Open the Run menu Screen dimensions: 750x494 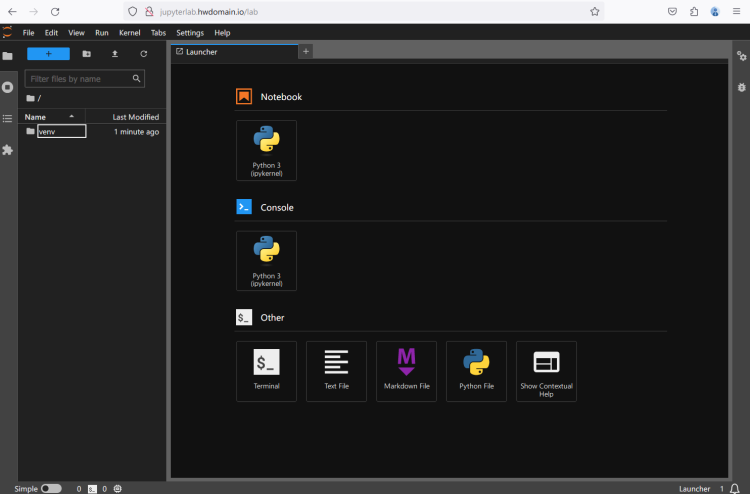coord(101,33)
